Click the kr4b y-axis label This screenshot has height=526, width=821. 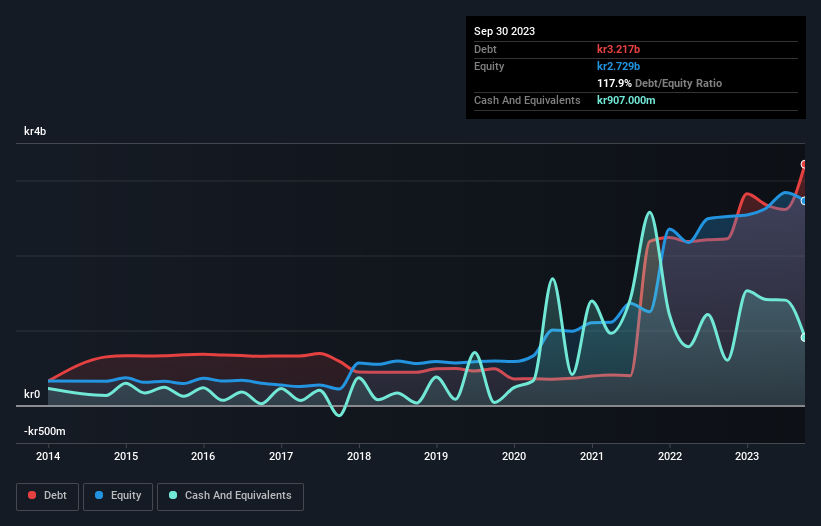35,131
